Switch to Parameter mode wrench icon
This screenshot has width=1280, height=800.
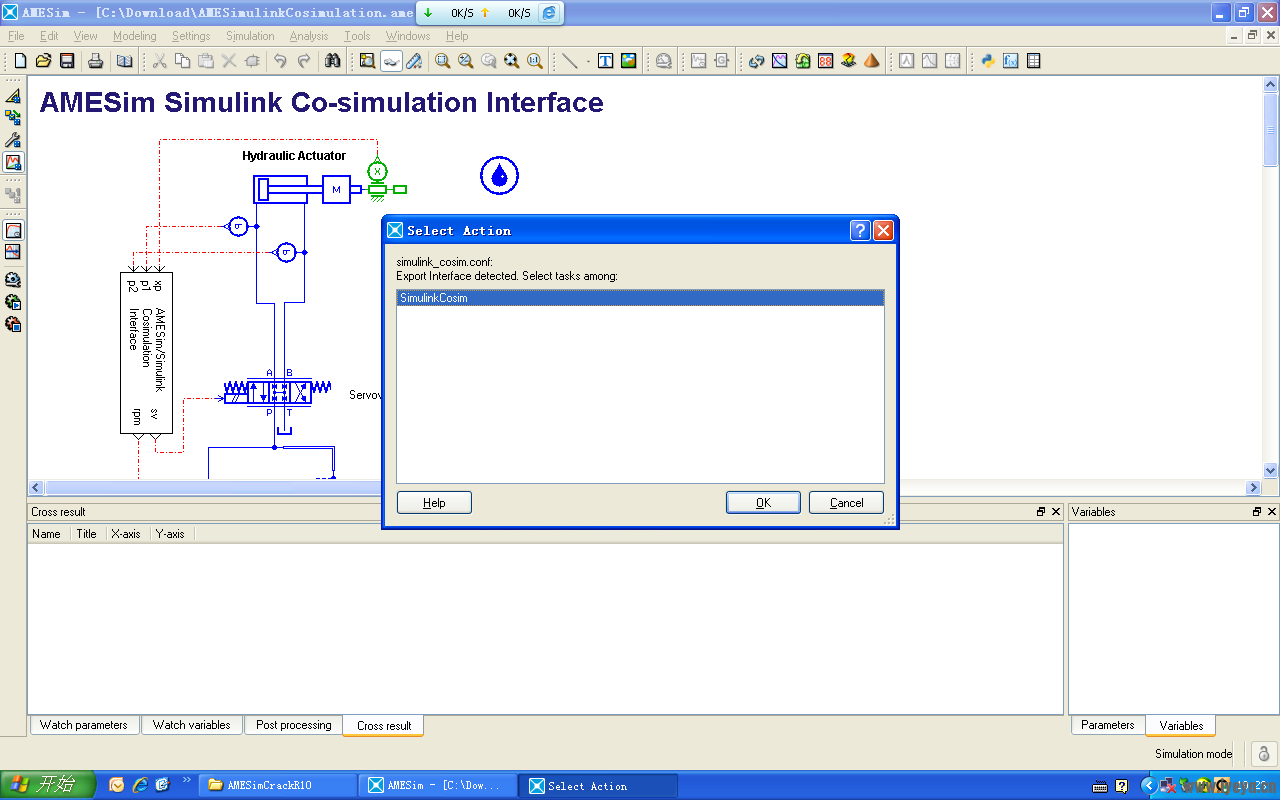click(13, 140)
